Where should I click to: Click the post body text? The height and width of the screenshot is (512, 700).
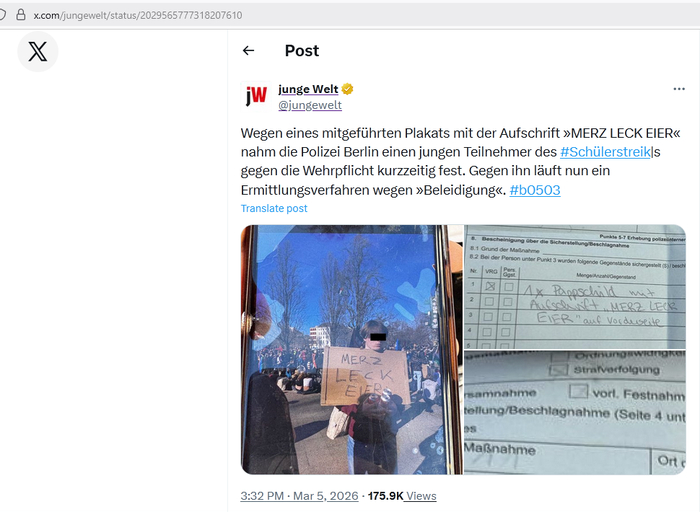[x=460, y=162]
